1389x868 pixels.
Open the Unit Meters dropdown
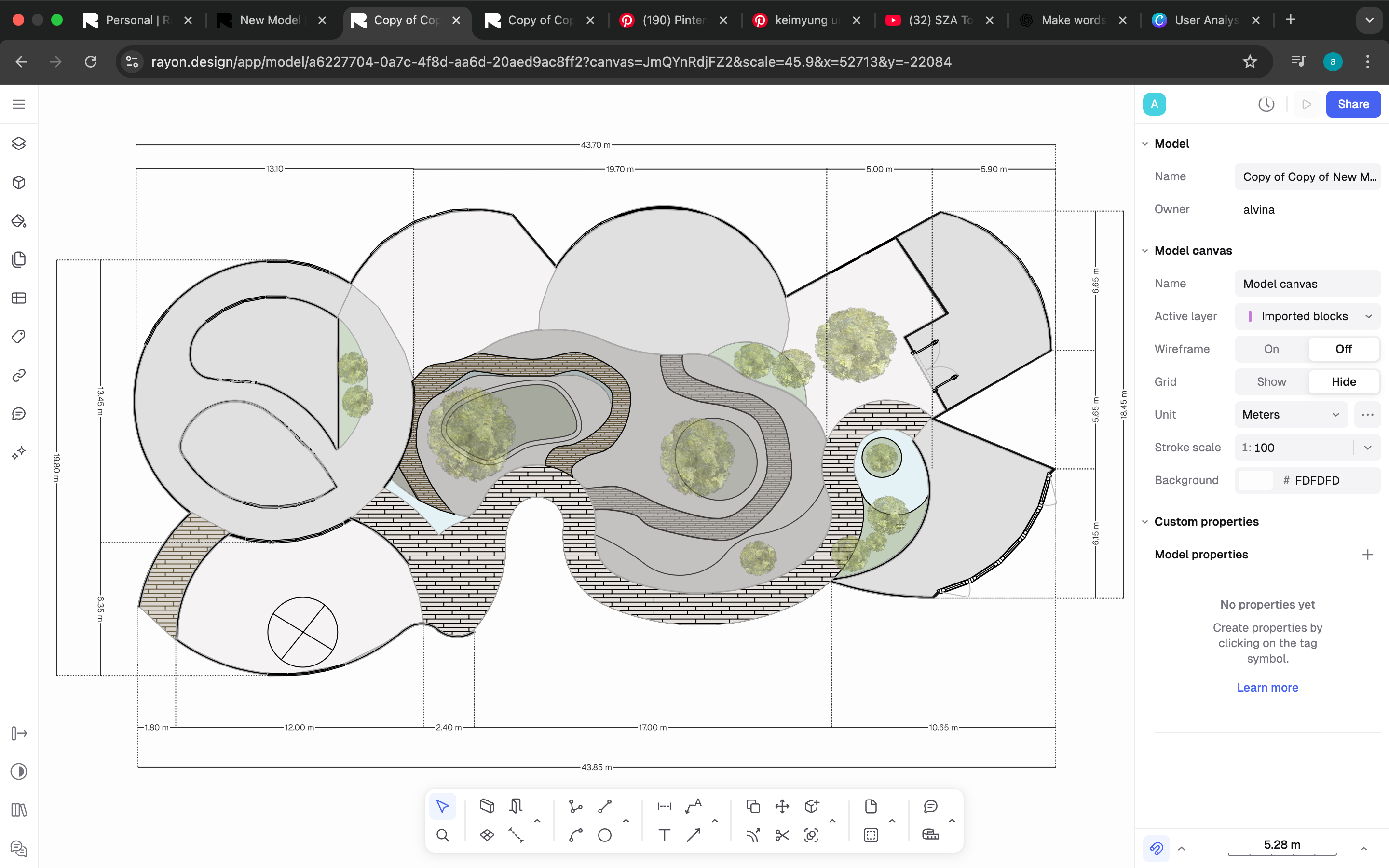(1290, 415)
